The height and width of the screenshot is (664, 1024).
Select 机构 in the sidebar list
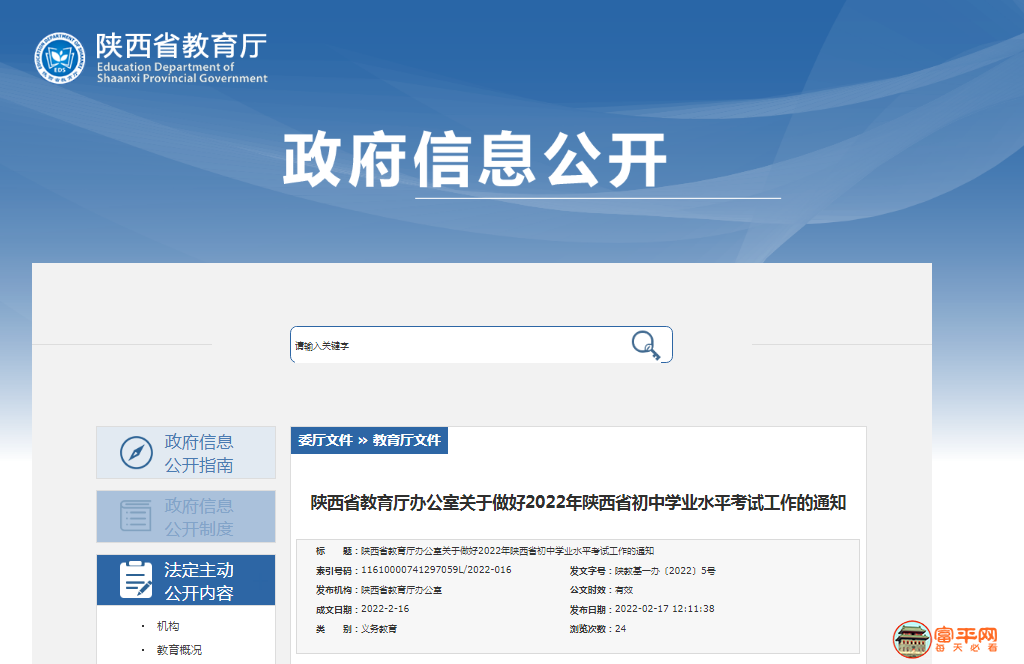(168, 626)
